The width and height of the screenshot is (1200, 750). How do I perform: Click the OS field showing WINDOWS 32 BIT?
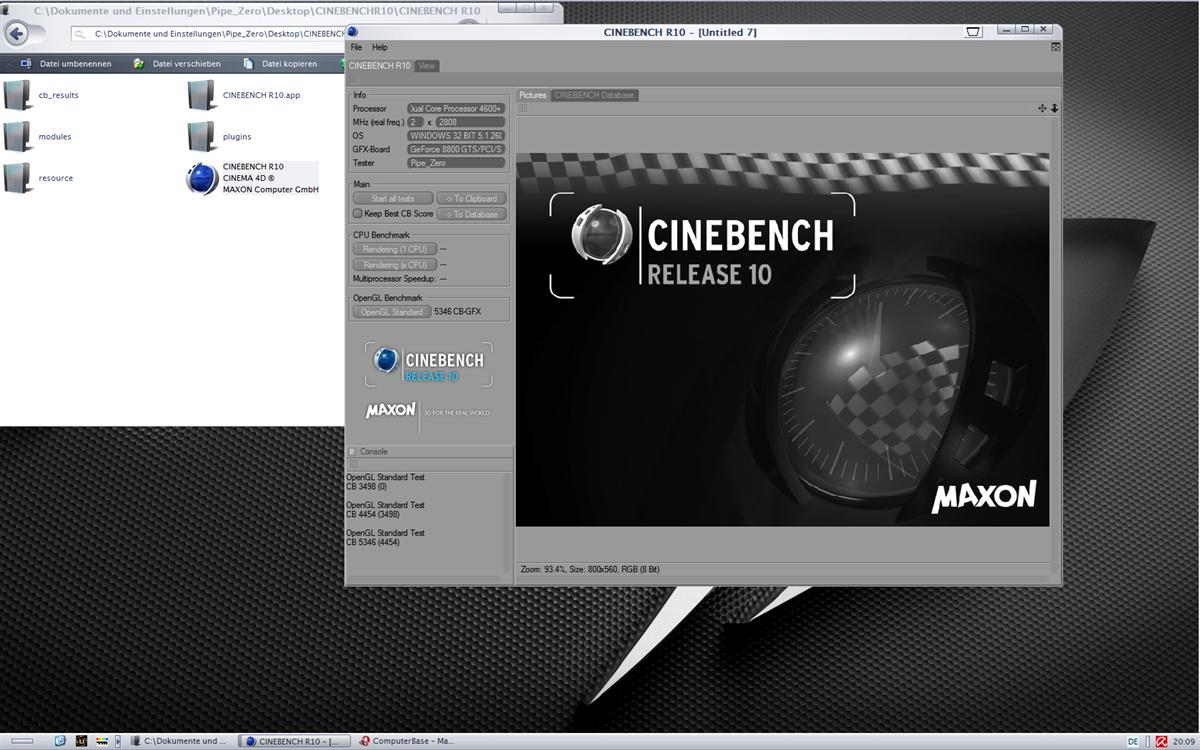point(456,135)
